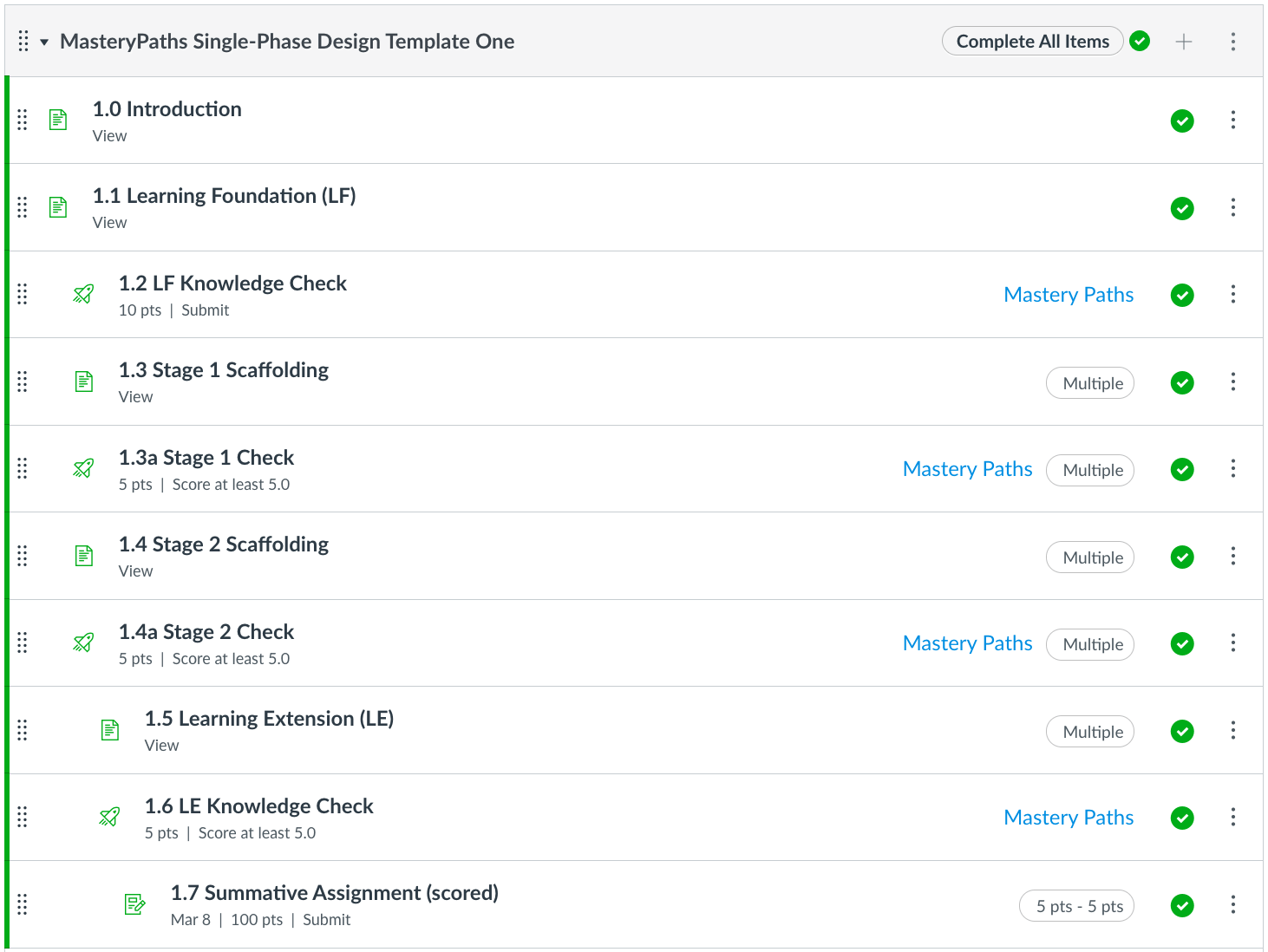Click page icon of 1.1 Learning Foundation
This screenshot has height=952, width=1268.
(x=58, y=207)
